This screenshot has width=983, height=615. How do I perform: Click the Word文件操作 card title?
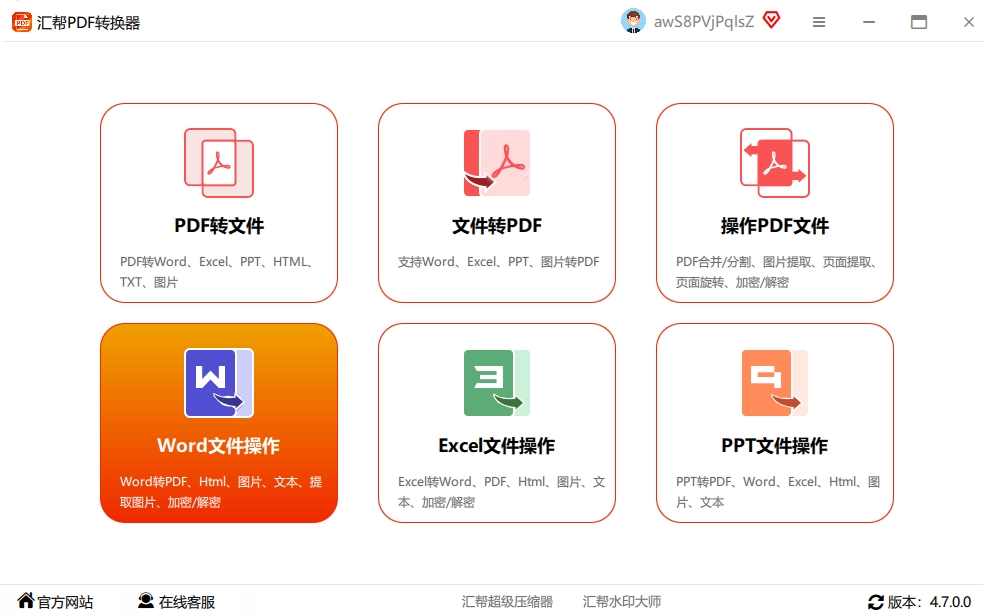pyautogui.click(x=219, y=446)
